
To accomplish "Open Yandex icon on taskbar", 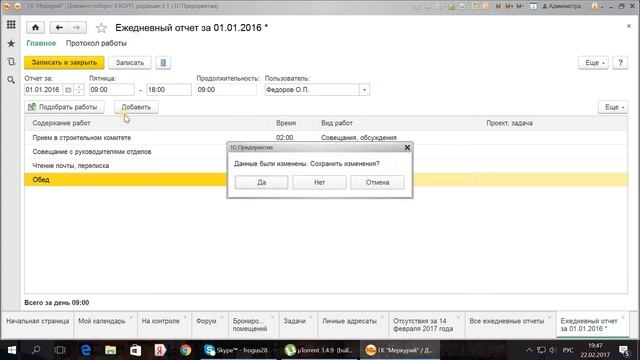I will tap(160, 350).
